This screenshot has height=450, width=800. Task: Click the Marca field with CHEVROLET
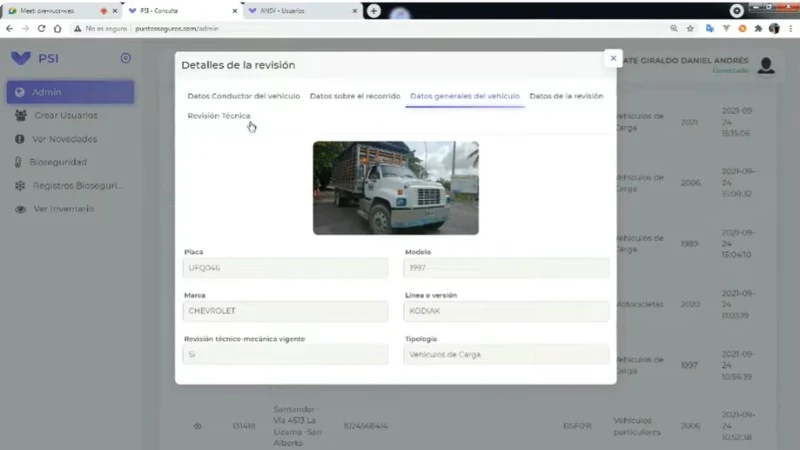[285, 311]
